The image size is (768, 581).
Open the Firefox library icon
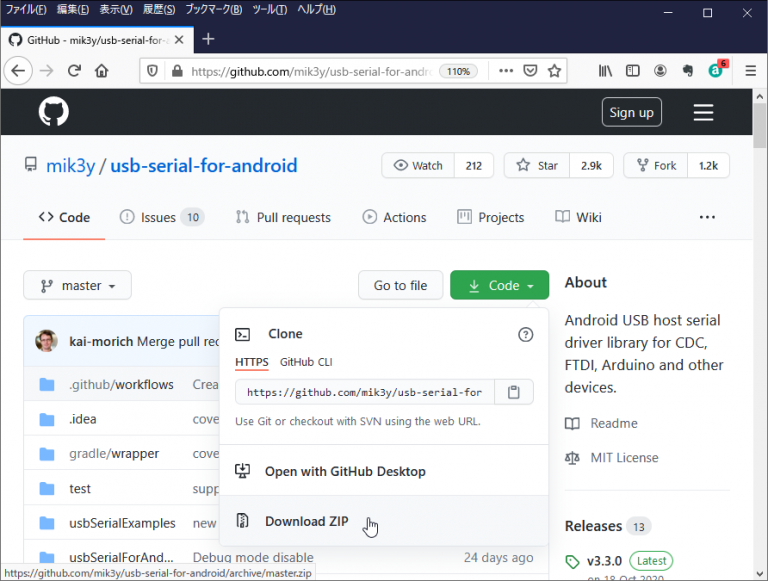coord(605,71)
